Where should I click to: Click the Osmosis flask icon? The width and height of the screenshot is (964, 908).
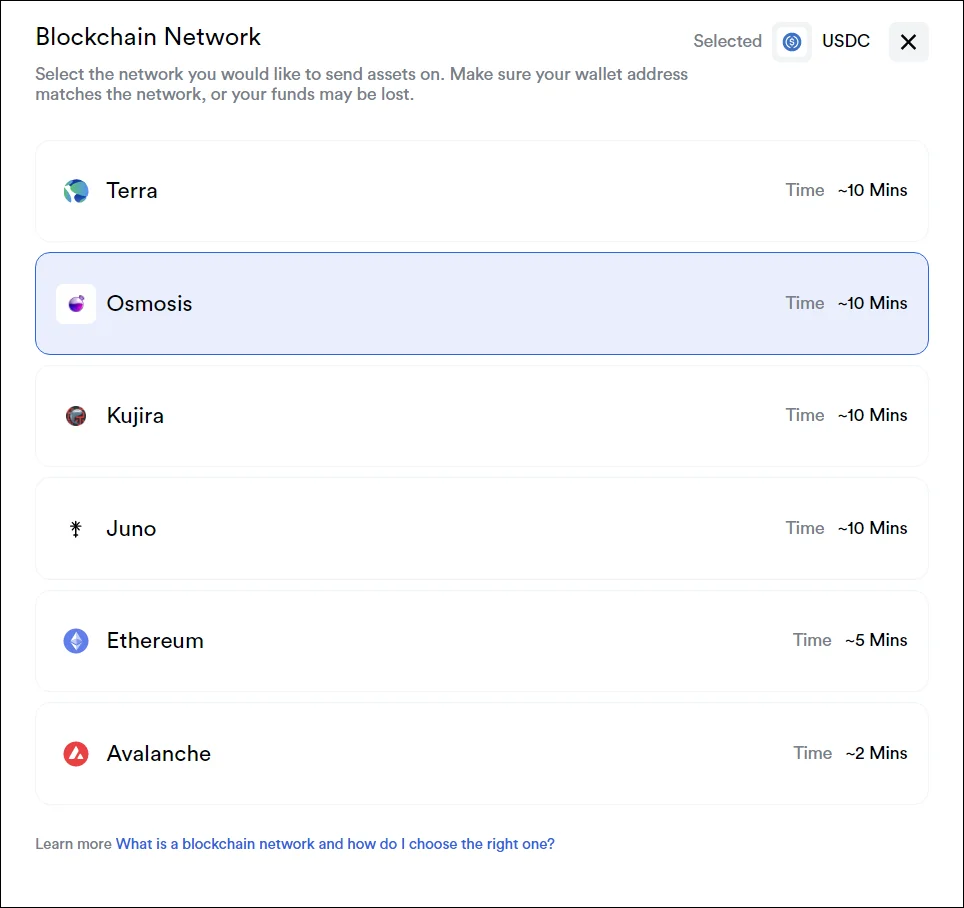coord(76,304)
